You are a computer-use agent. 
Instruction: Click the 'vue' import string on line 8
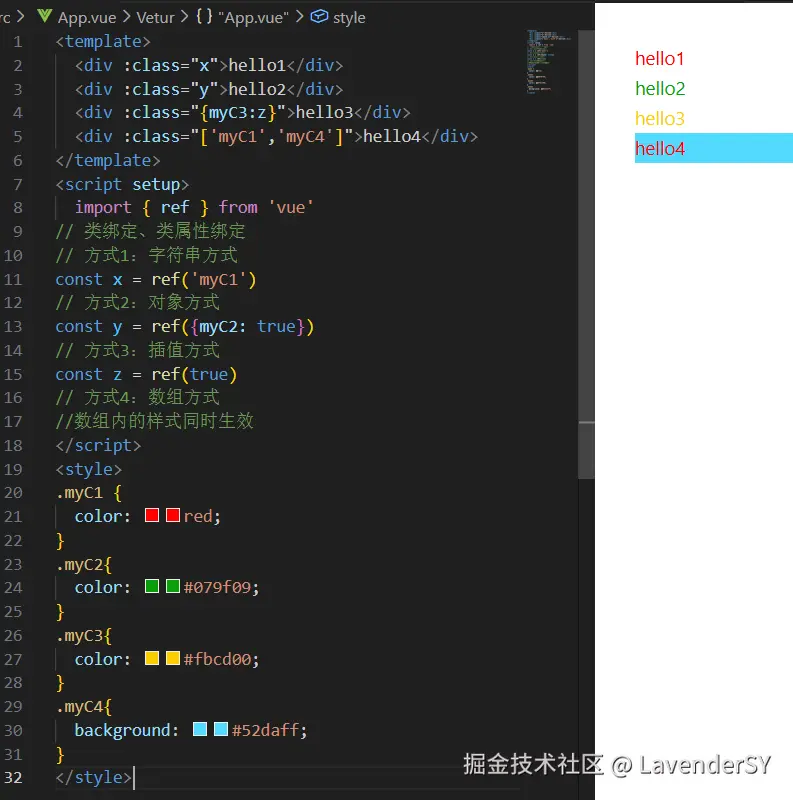[290, 207]
